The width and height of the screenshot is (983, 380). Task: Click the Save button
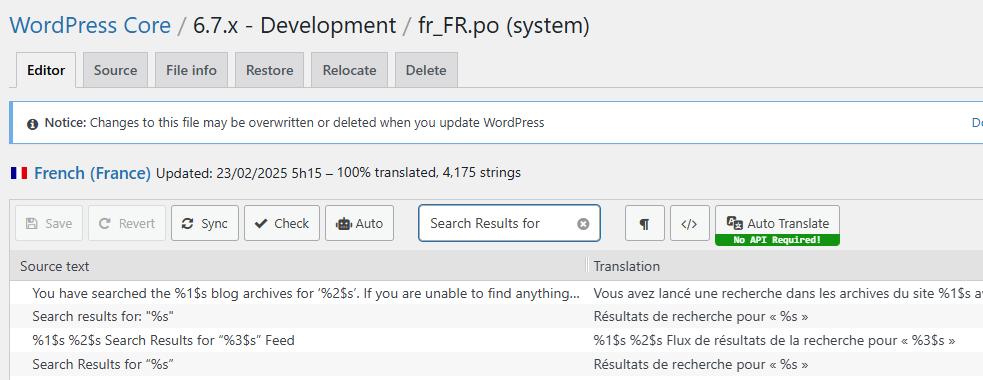pos(49,223)
